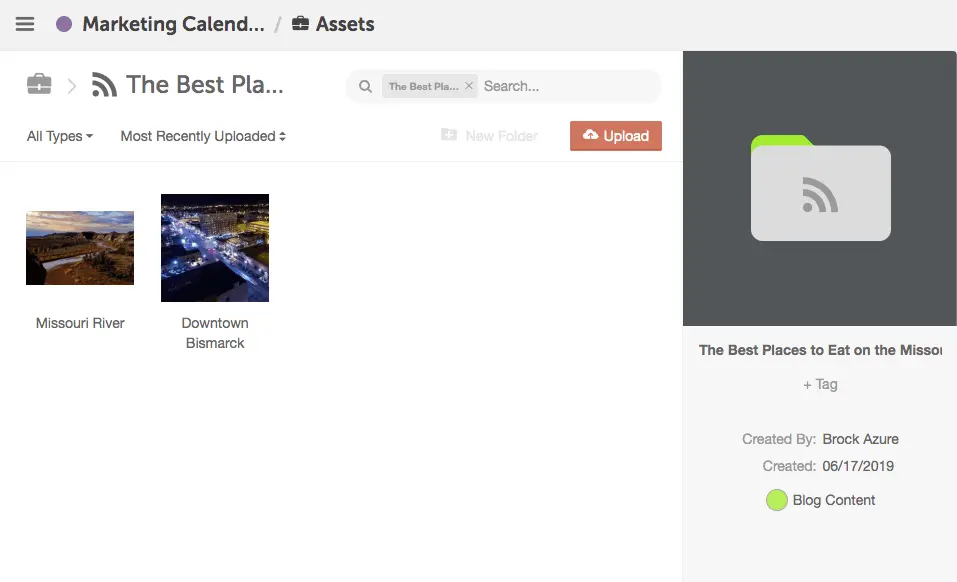Select the Missouri River image thumbnail
Image resolution: width=957 pixels, height=582 pixels.
point(80,248)
